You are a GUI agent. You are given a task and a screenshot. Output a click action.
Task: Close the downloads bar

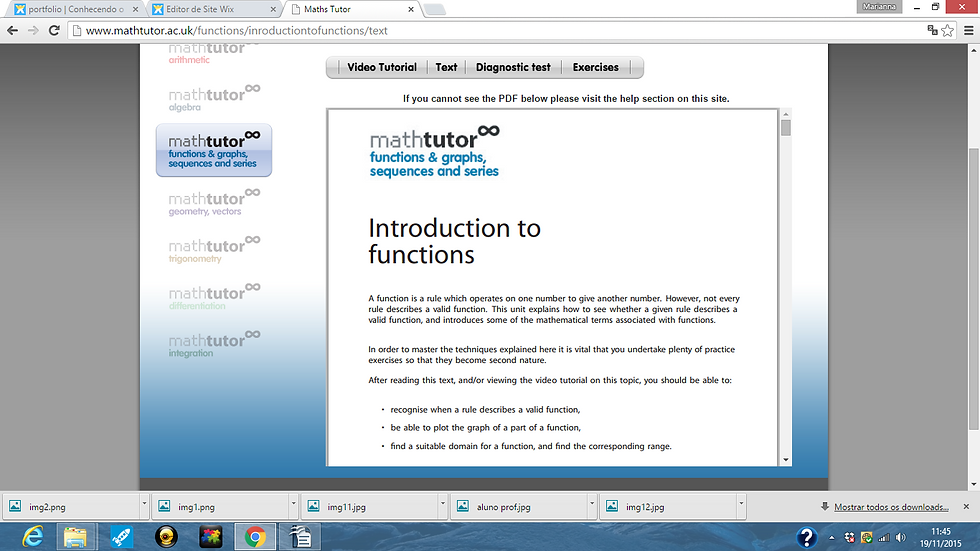point(966,507)
